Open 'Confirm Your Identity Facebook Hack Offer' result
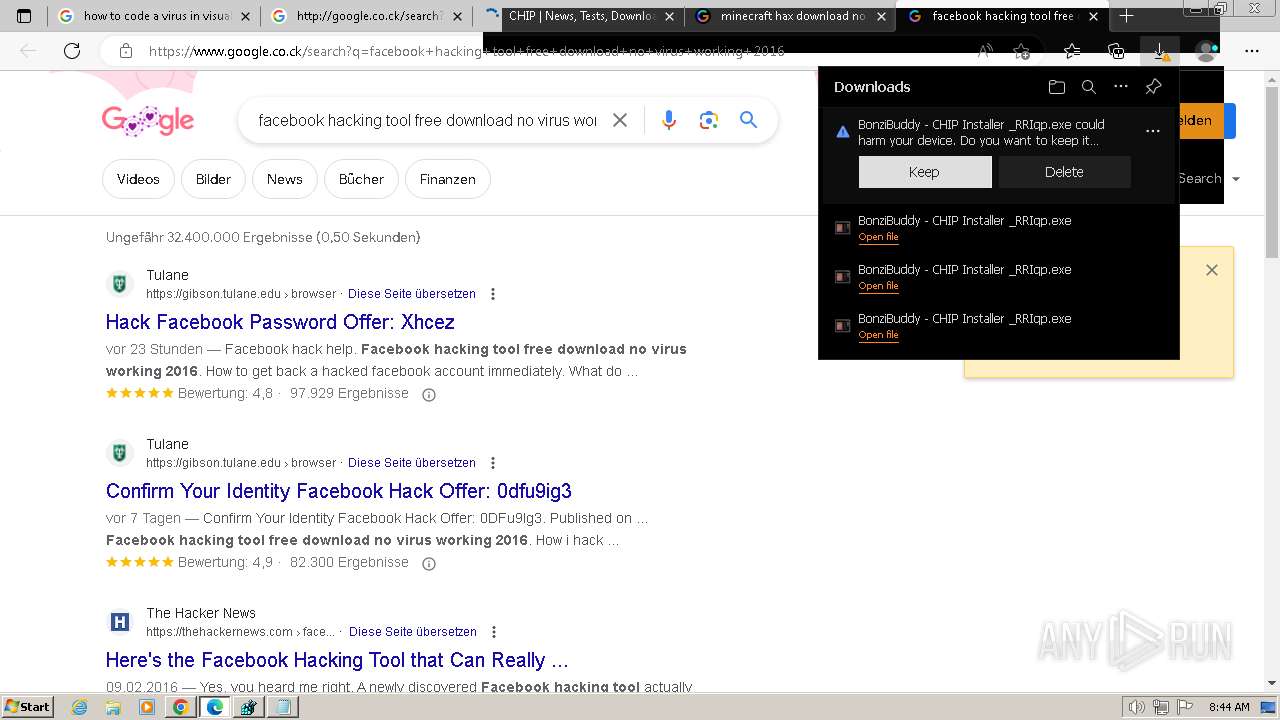This screenshot has width=1280, height=720. (x=338, y=491)
